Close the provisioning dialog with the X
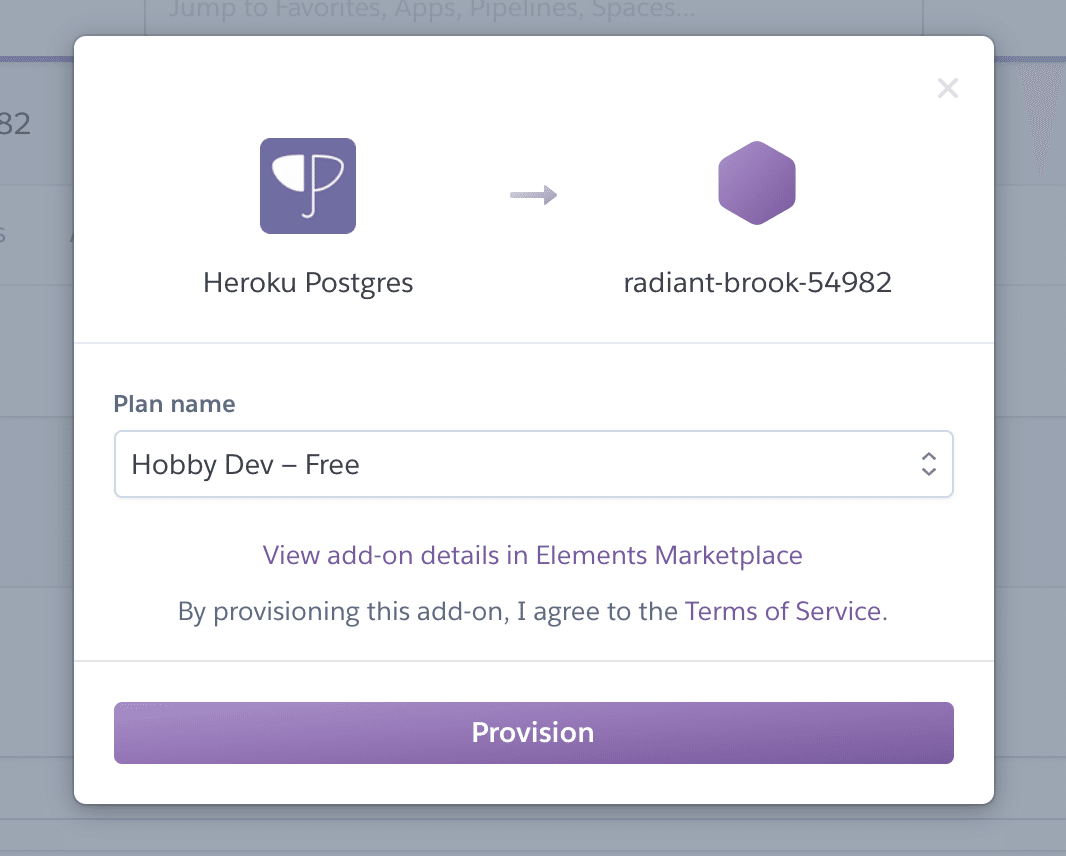This screenshot has height=856, width=1066. 948,89
